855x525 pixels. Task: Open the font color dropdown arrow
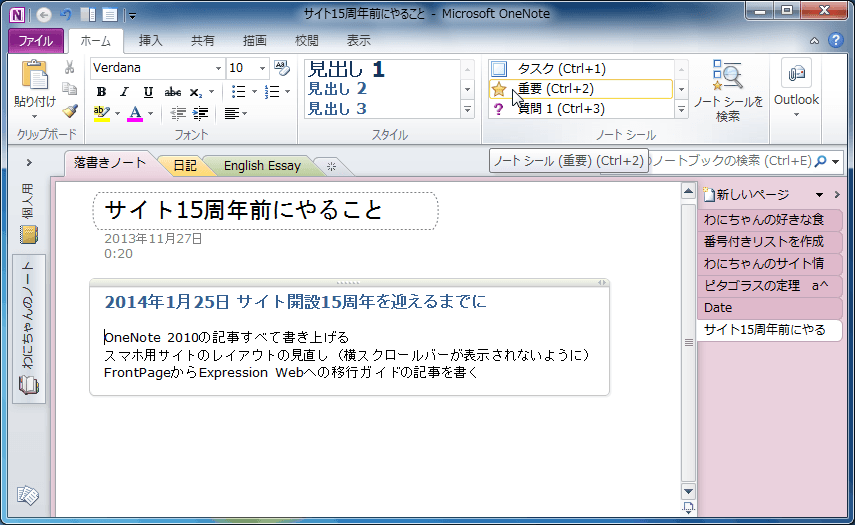pos(150,113)
